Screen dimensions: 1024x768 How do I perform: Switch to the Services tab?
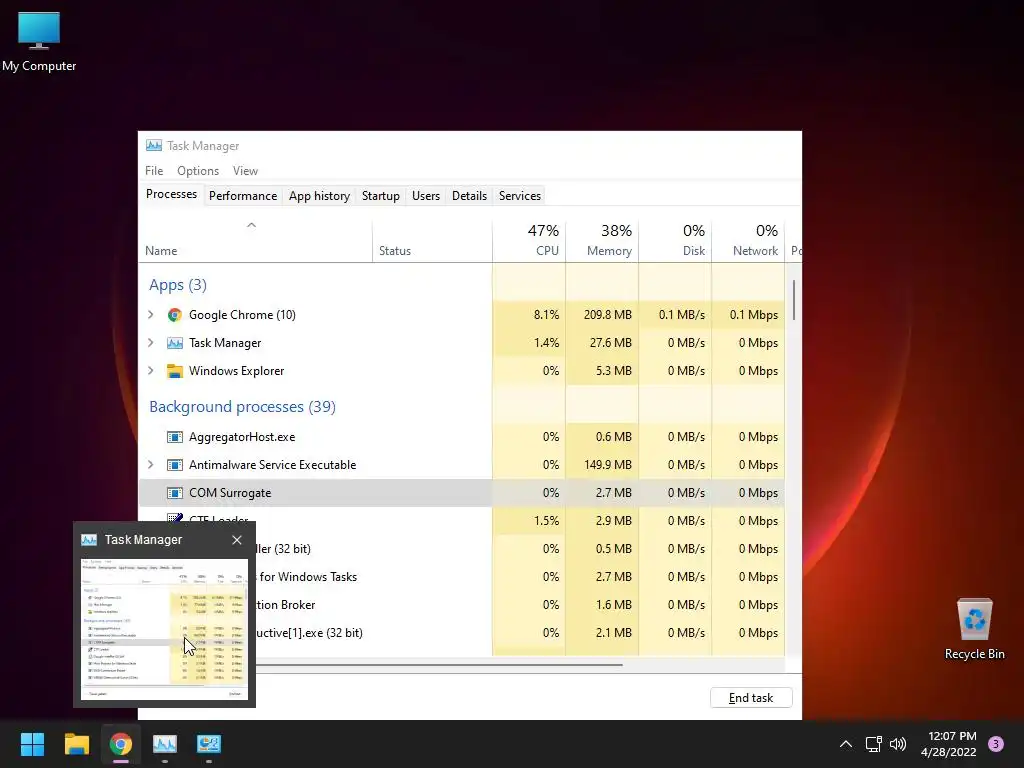520,196
